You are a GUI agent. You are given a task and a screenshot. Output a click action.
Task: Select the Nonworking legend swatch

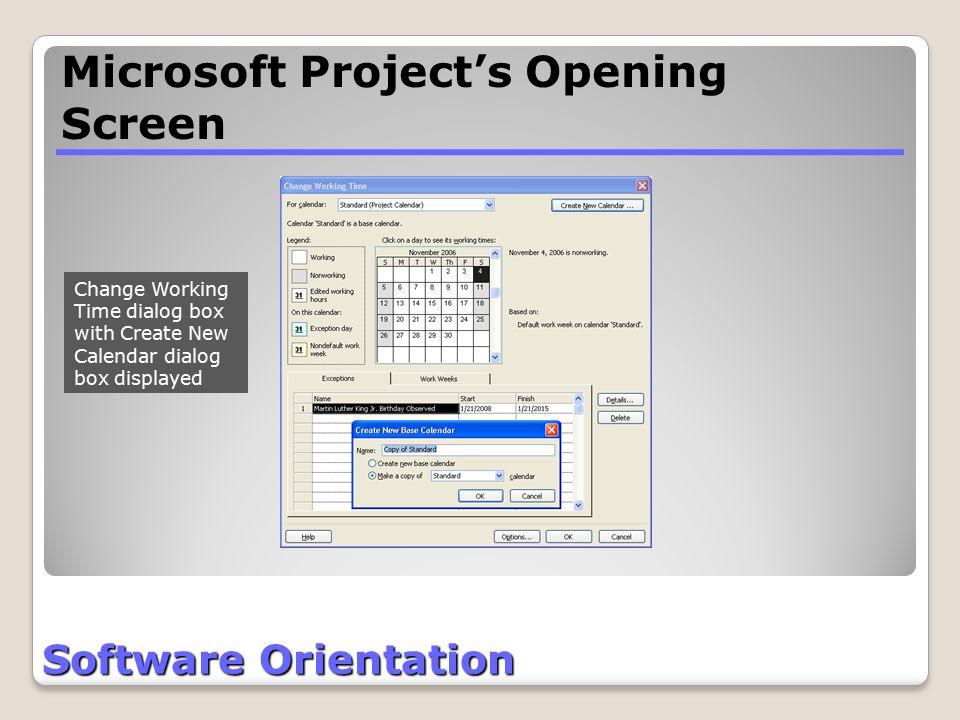click(x=299, y=276)
